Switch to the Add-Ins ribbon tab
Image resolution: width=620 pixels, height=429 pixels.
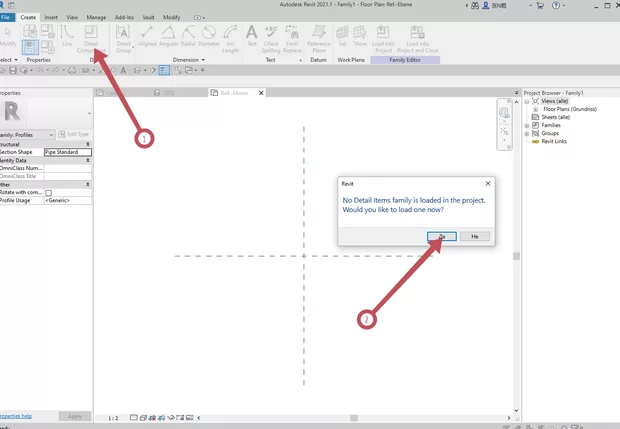click(124, 17)
